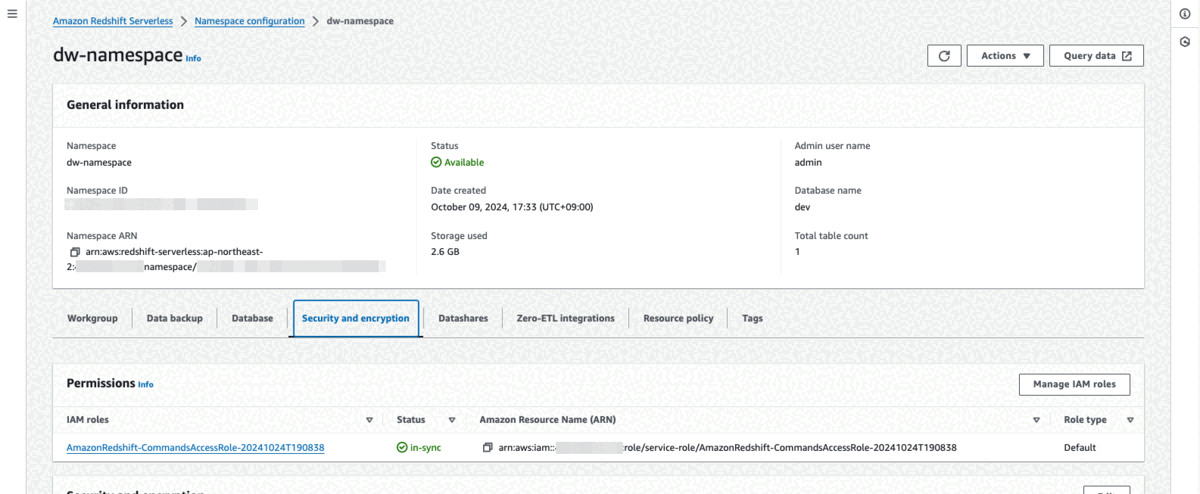Click the IAM role ARN text
The image size is (1200, 494).
(728, 448)
